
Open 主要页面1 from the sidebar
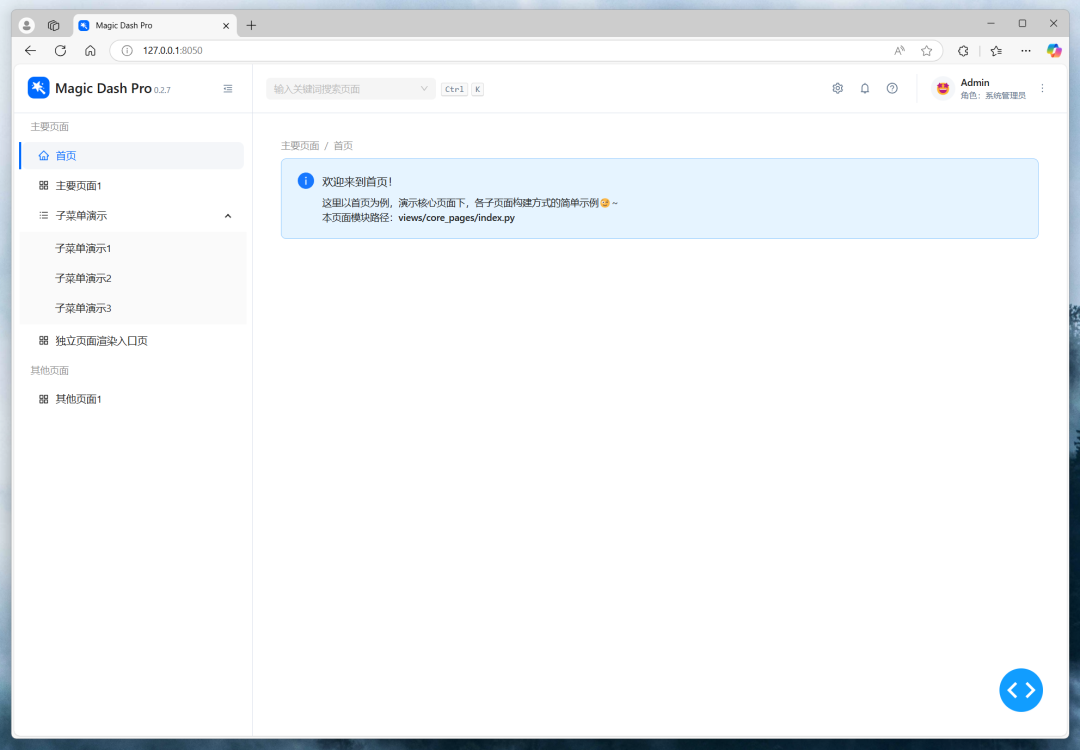pyautogui.click(x=78, y=186)
